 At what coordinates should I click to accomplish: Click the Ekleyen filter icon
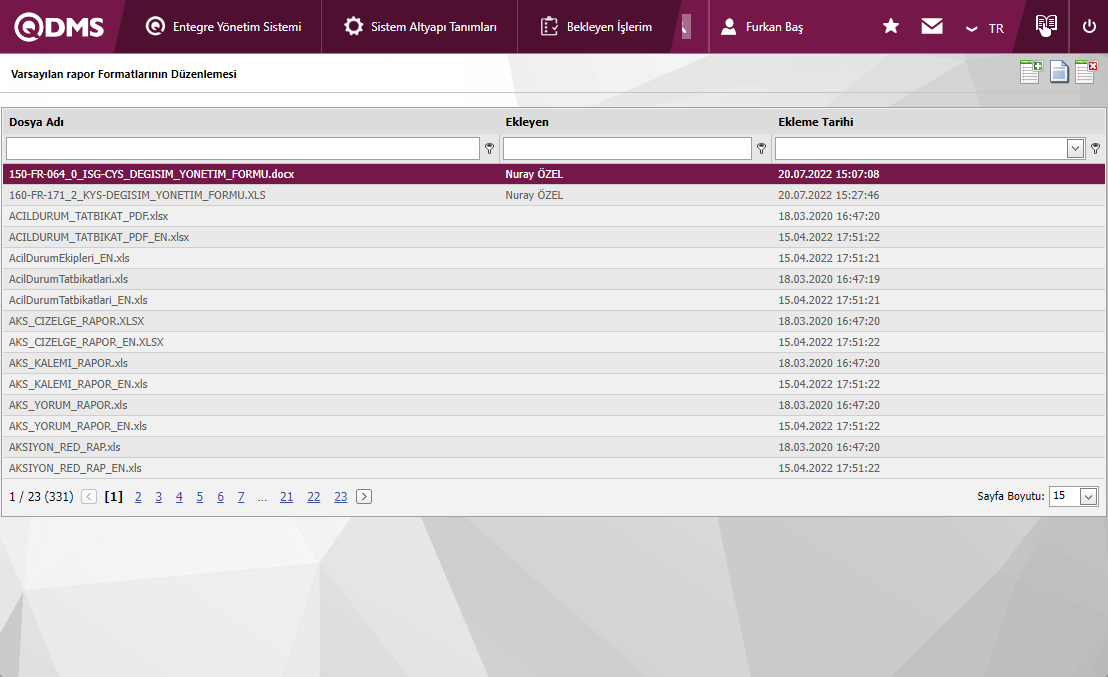tap(762, 149)
